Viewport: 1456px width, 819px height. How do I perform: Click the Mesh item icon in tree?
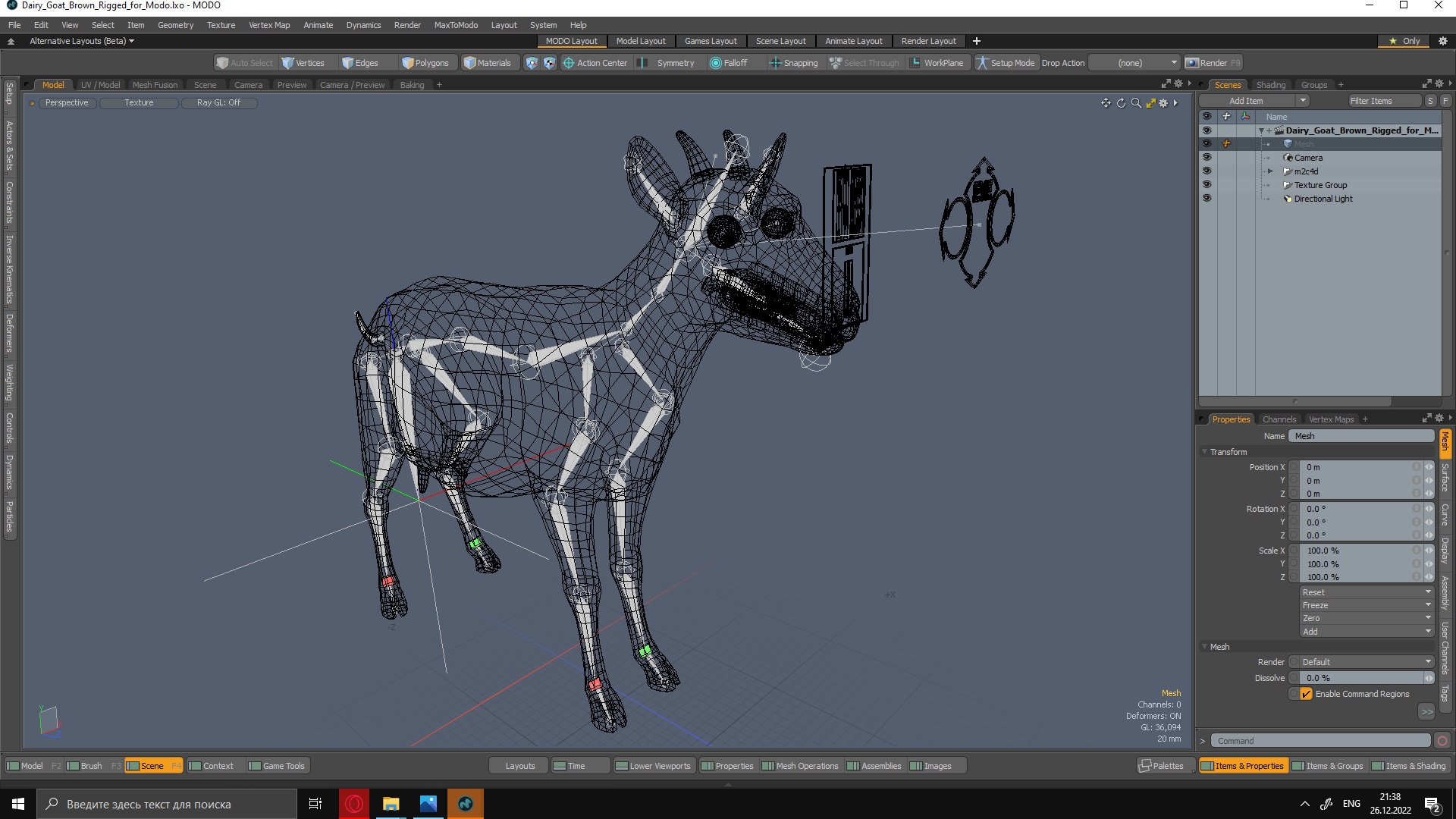(x=1288, y=144)
